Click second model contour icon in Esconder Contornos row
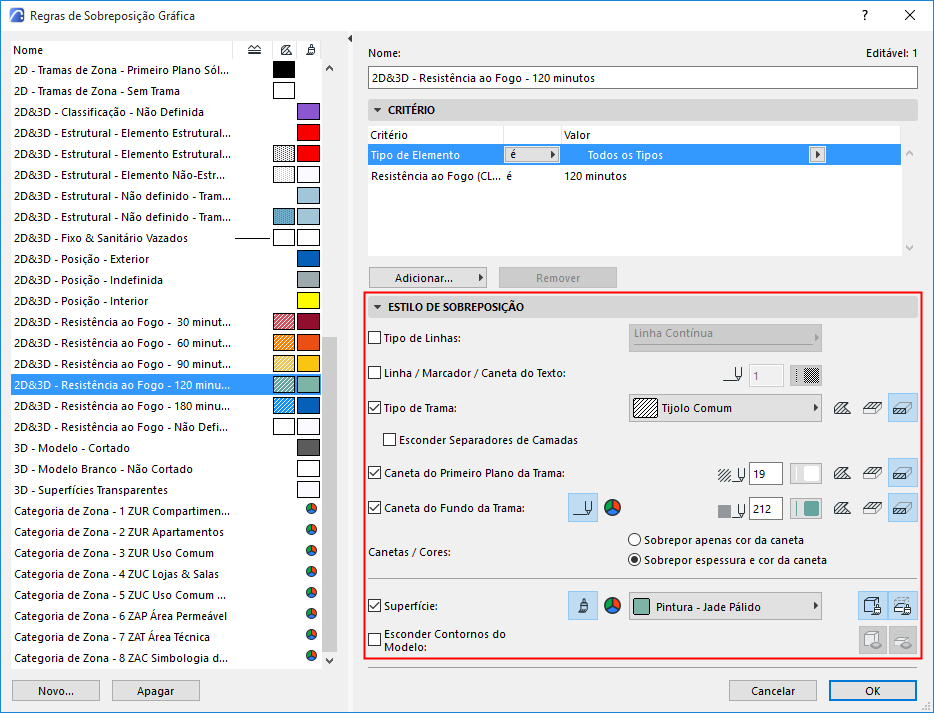934x713 pixels. (902, 640)
